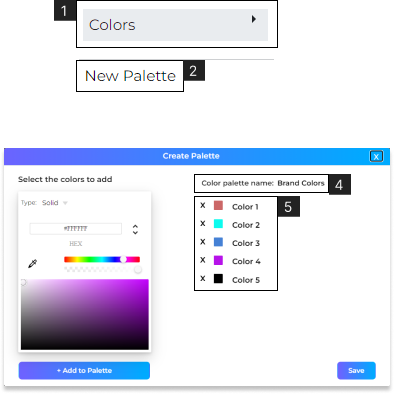The height and width of the screenshot is (394, 394).
Task: Click the Add to Palette button
Action: [x=84, y=371]
